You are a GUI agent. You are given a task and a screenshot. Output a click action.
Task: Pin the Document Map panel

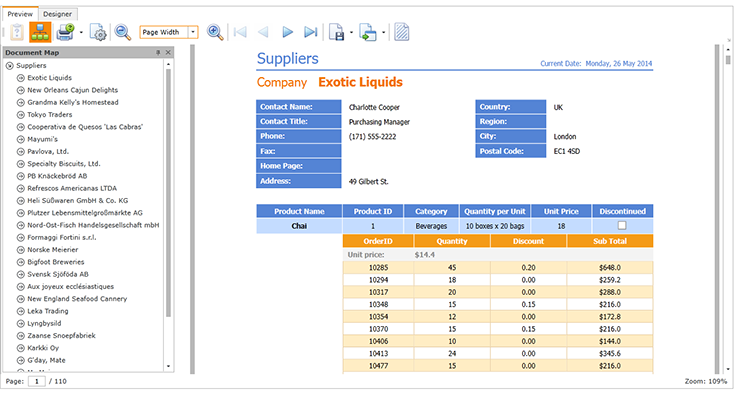158,52
